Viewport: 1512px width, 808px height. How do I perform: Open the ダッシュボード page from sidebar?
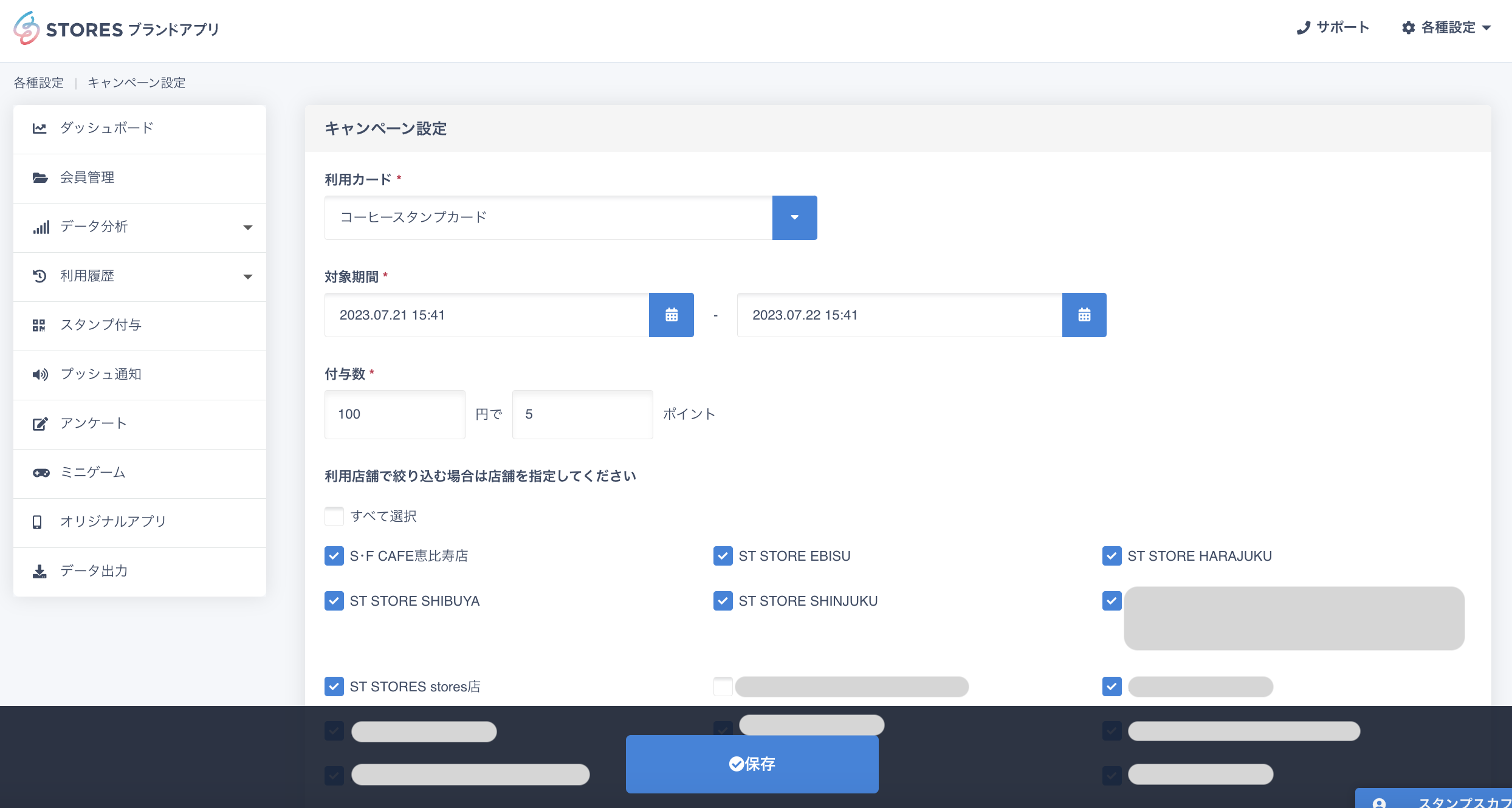(x=106, y=128)
